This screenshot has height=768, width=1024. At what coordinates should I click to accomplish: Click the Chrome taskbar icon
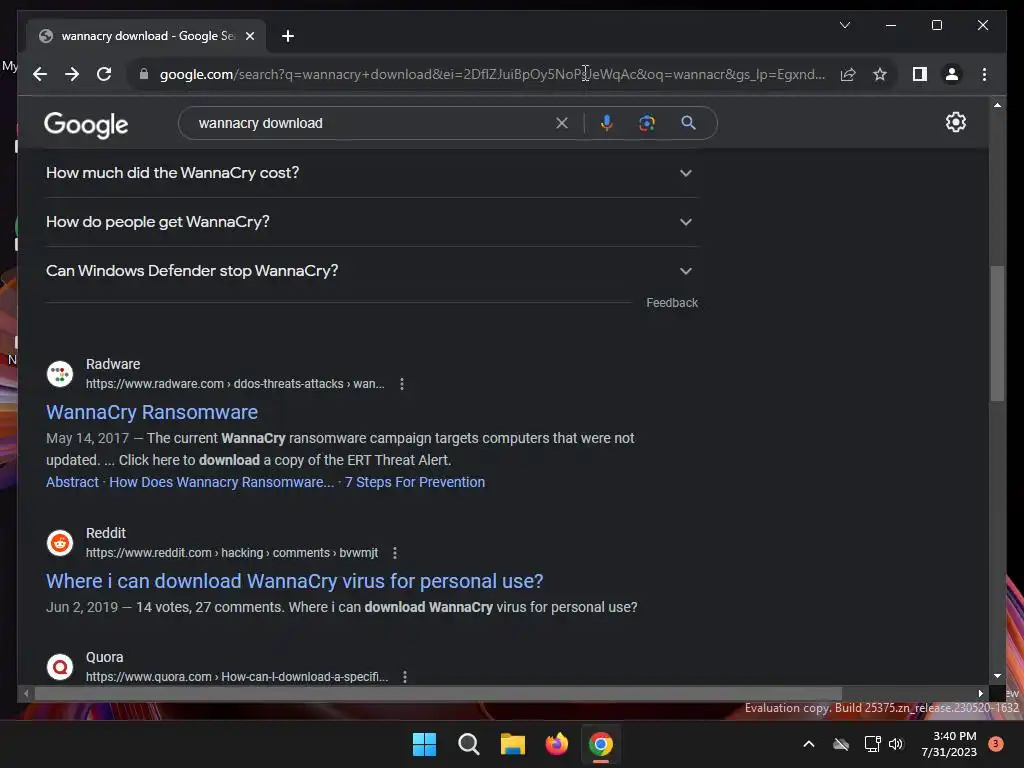(x=601, y=744)
